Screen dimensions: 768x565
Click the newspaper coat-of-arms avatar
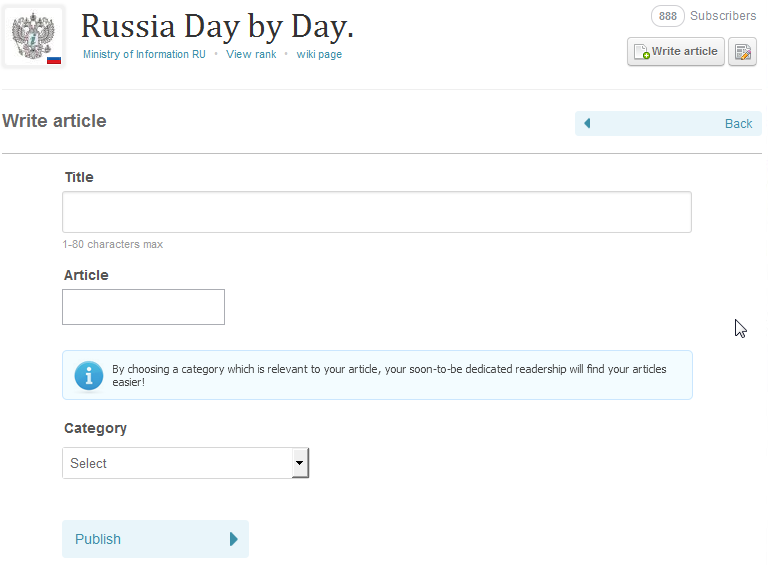[33, 36]
